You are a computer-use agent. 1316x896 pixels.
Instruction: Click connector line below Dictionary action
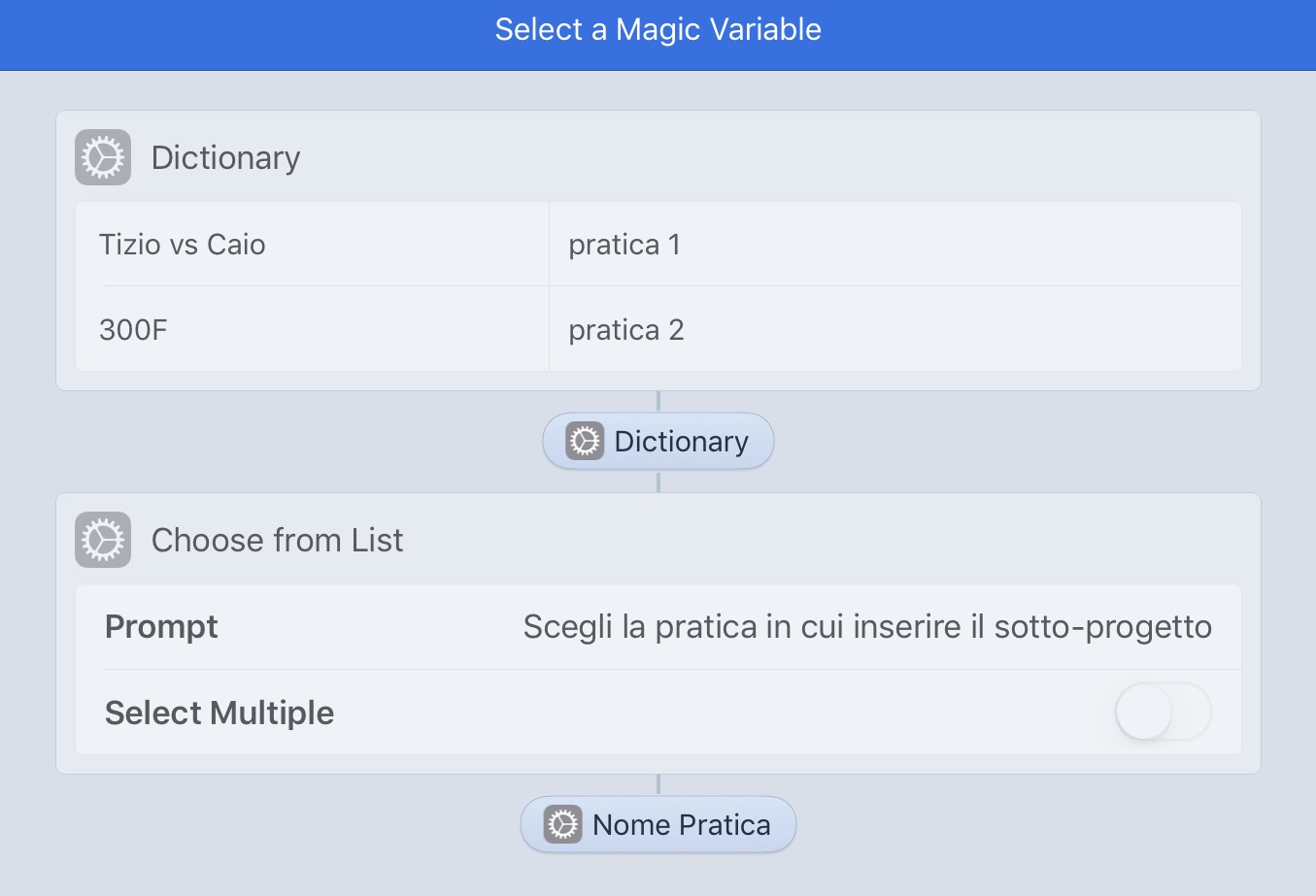pos(658,401)
